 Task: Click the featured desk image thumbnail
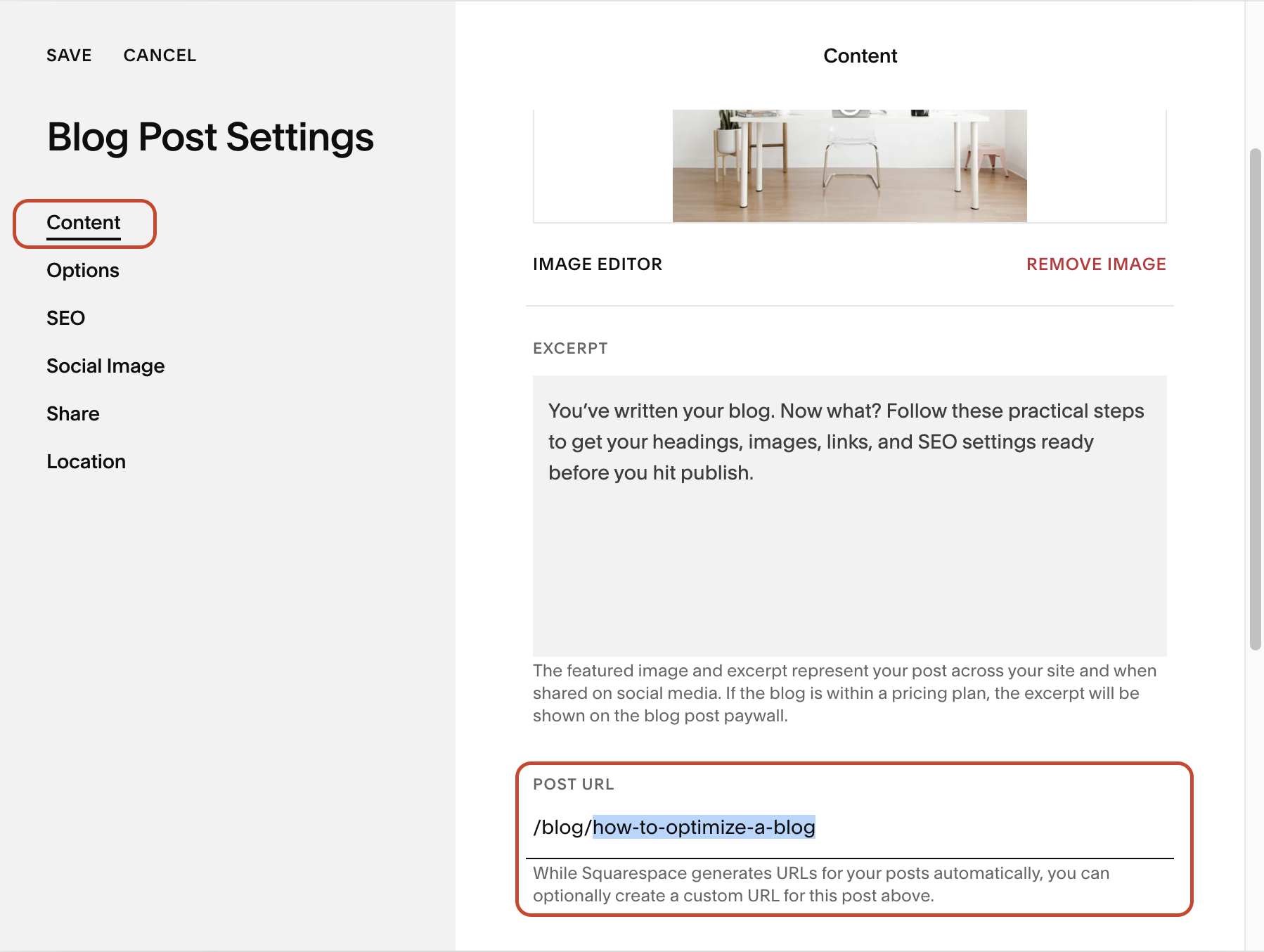pos(849,166)
